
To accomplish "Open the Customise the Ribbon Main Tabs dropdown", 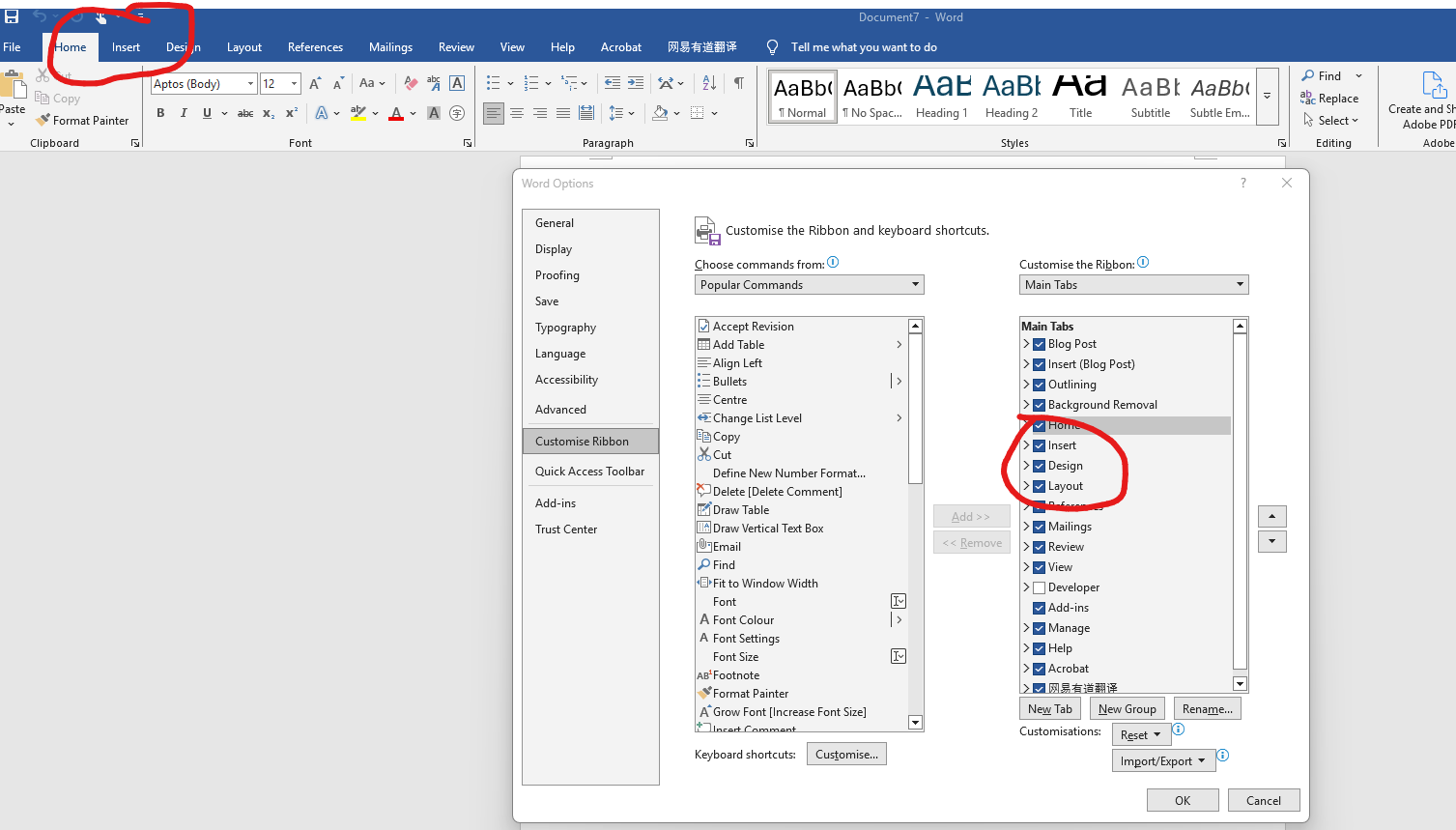I will pyautogui.click(x=1134, y=285).
